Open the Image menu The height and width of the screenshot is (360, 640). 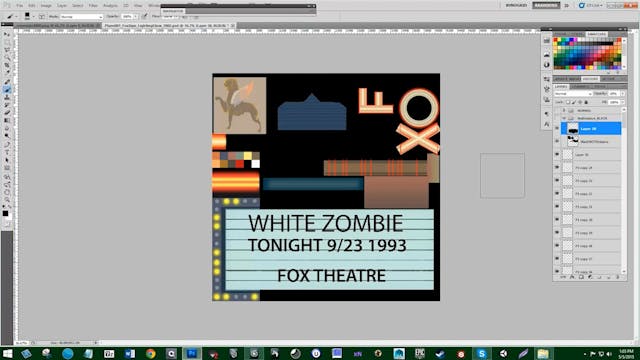pyautogui.click(x=46, y=6)
